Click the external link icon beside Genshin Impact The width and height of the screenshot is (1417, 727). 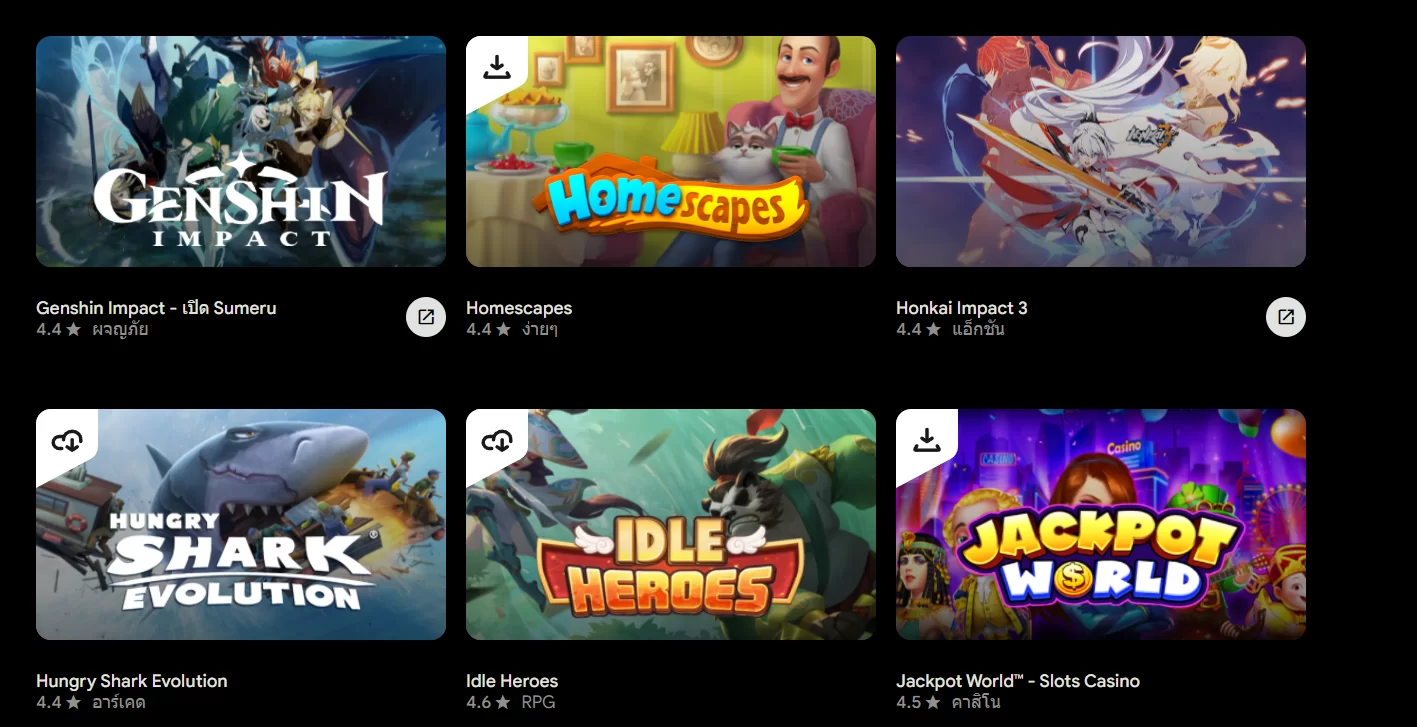(x=426, y=317)
